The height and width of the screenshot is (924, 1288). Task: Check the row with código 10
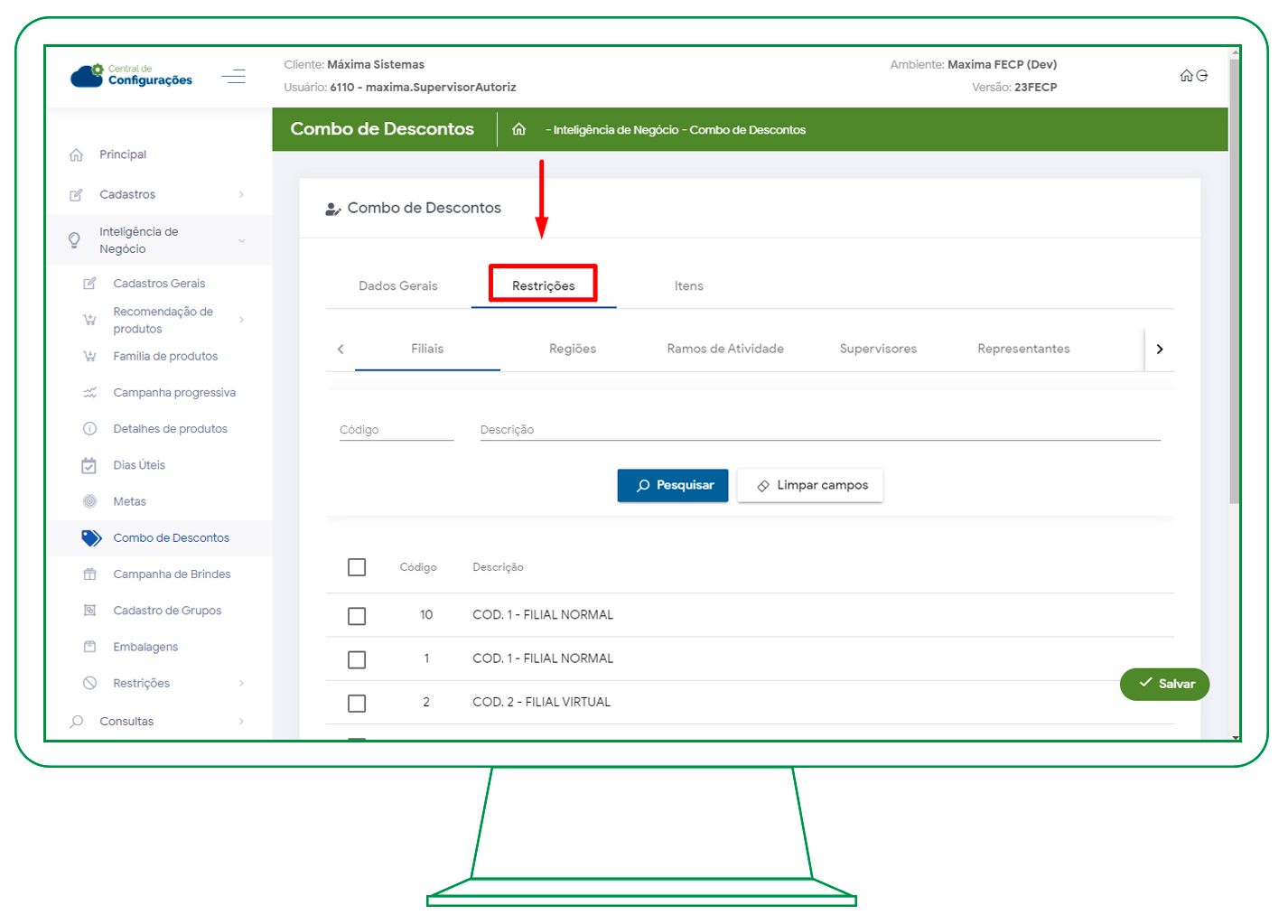(x=357, y=616)
